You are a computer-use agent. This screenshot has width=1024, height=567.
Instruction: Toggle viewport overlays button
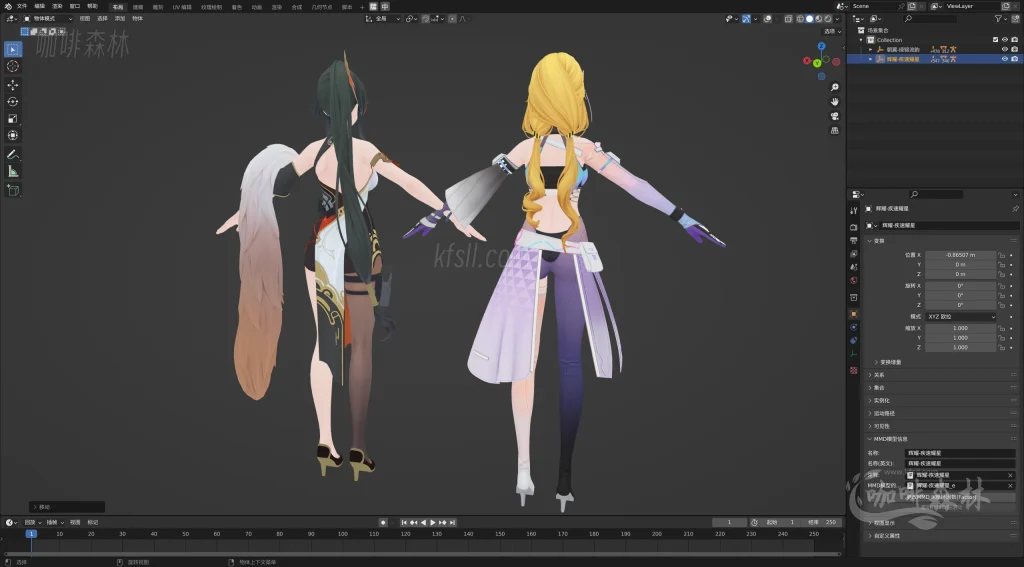click(x=768, y=19)
